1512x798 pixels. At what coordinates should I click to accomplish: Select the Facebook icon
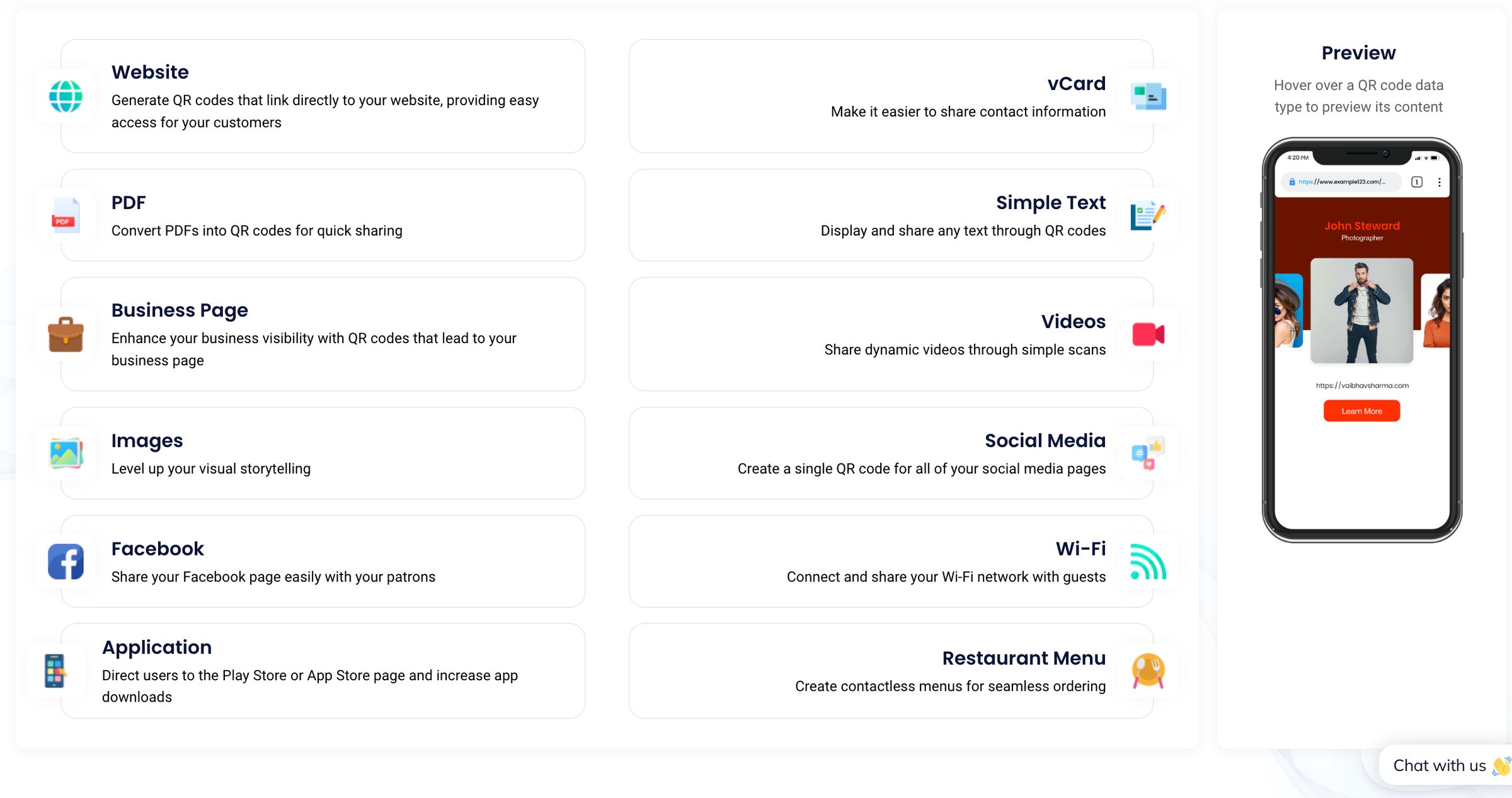(66, 561)
